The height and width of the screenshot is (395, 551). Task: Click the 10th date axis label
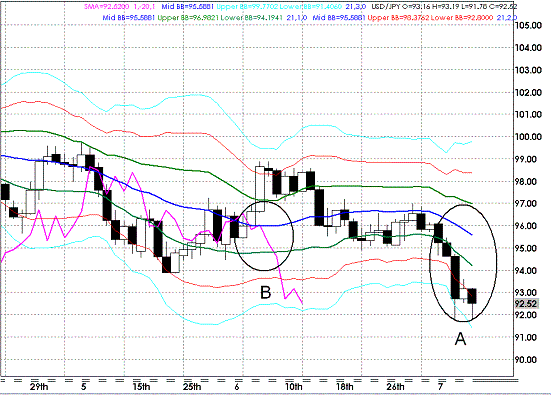pyautogui.click(x=294, y=387)
